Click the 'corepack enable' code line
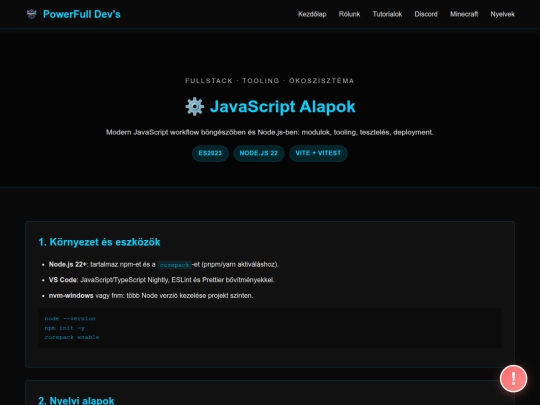 point(72,337)
